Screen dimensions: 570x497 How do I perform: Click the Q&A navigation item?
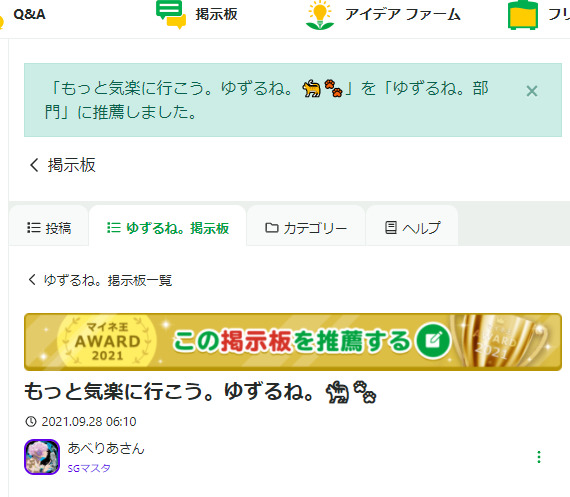click(29, 15)
